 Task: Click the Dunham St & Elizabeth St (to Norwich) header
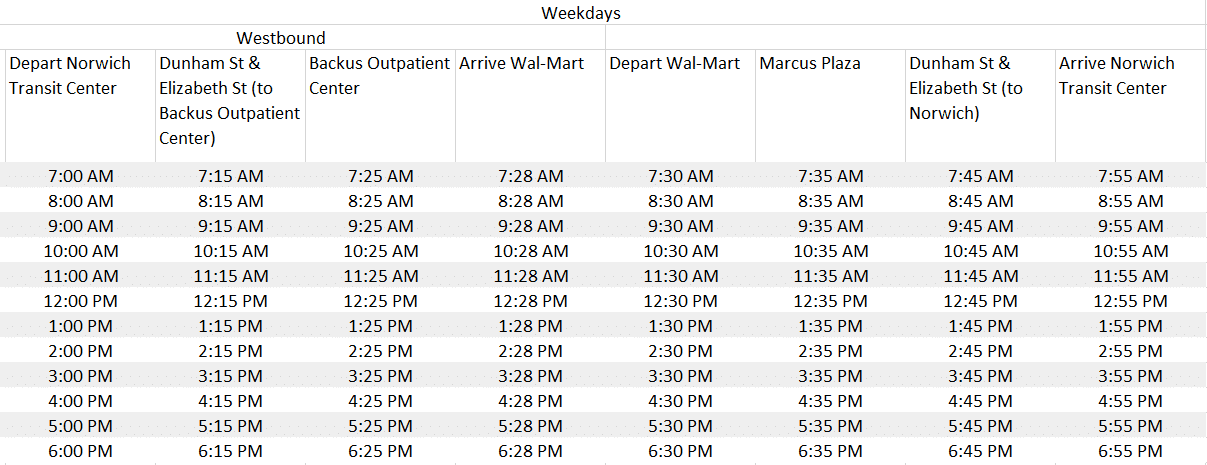click(x=980, y=106)
